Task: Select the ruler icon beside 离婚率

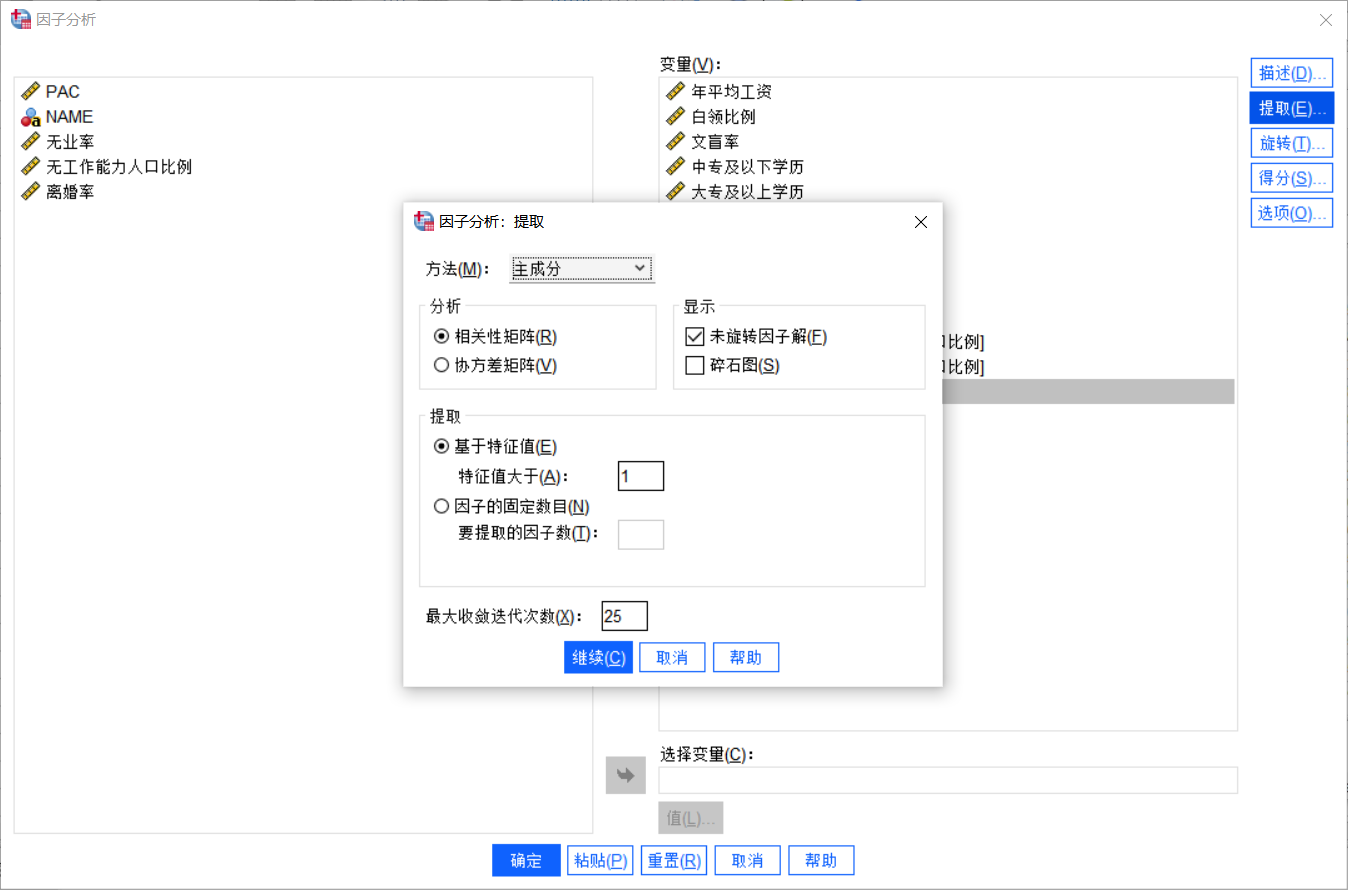Action: [27, 191]
